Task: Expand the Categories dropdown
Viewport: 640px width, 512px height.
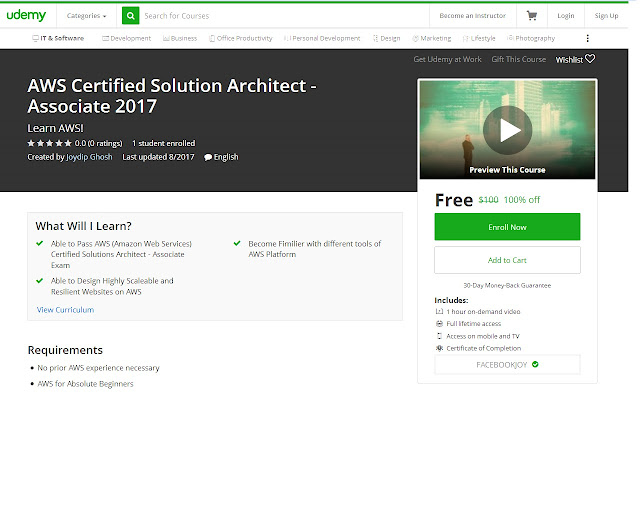Action: click(87, 16)
